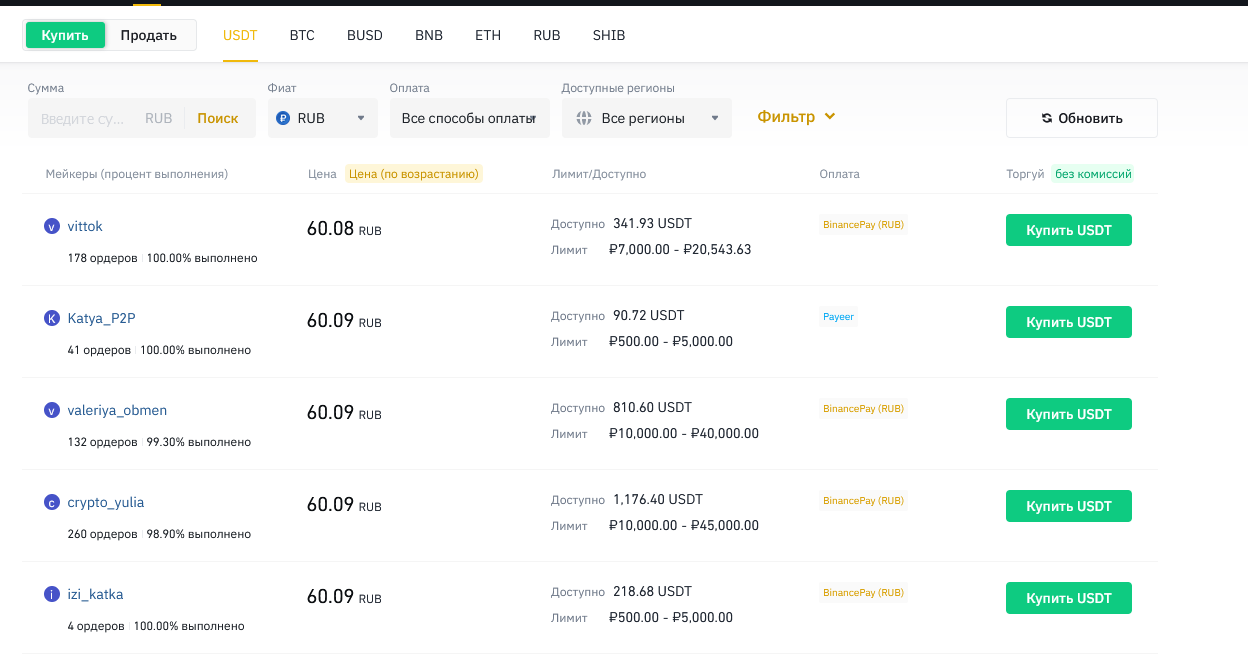
Task: Click Купить USDT for valeriya_obmen
Action: point(1069,414)
